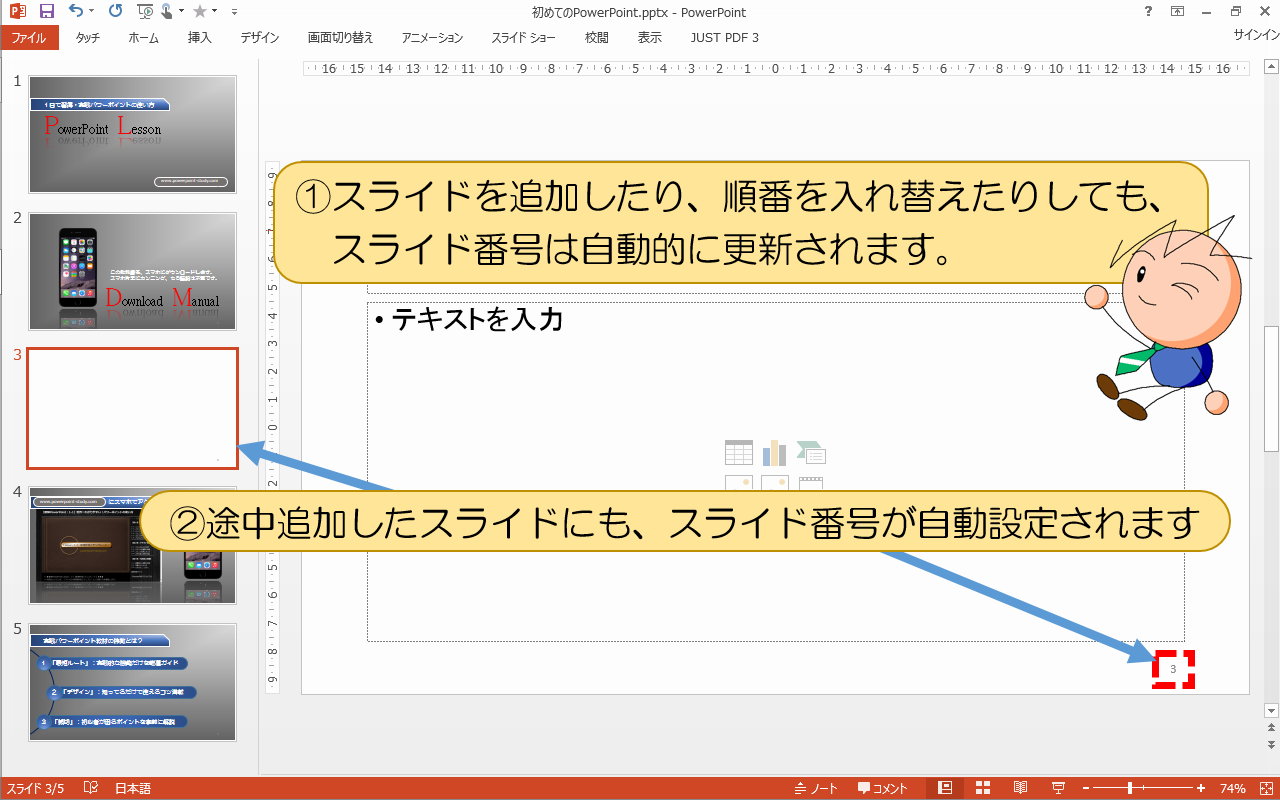The image size is (1280, 800).
Task: Open the 挿入 ribbon tab
Action: tap(200, 38)
